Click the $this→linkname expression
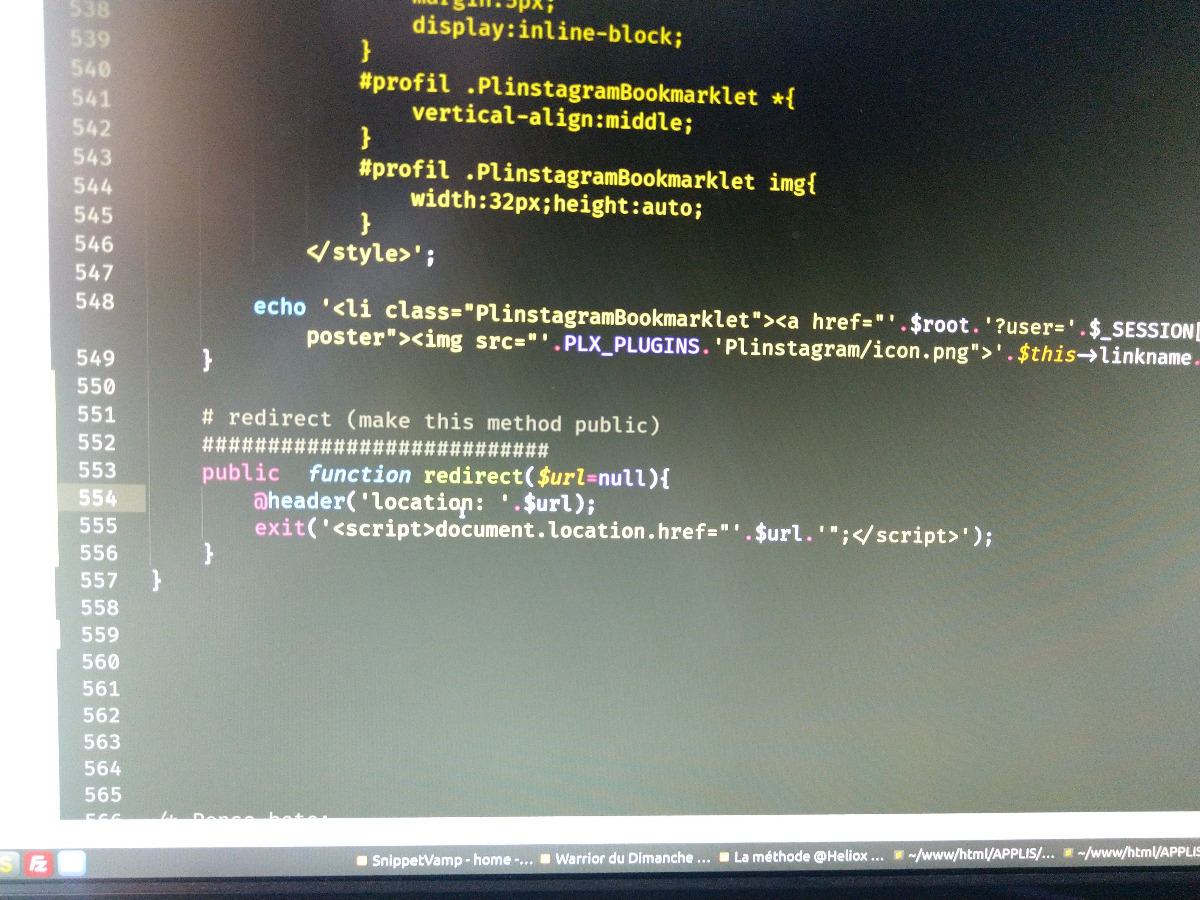 pyautogui.click(x=1105, y=356)
